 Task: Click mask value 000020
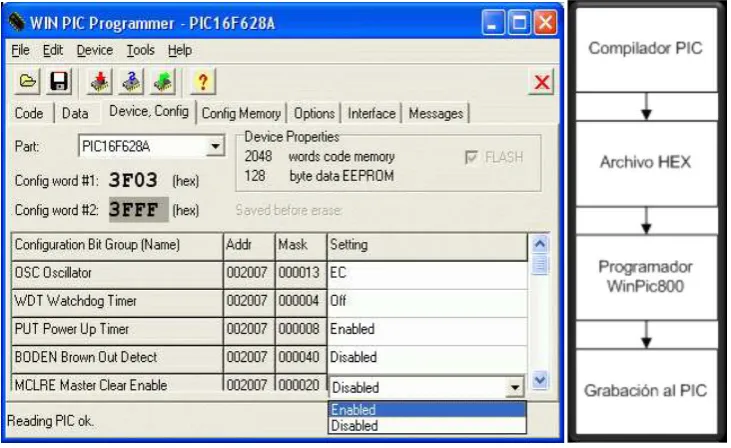click(299, 385)
